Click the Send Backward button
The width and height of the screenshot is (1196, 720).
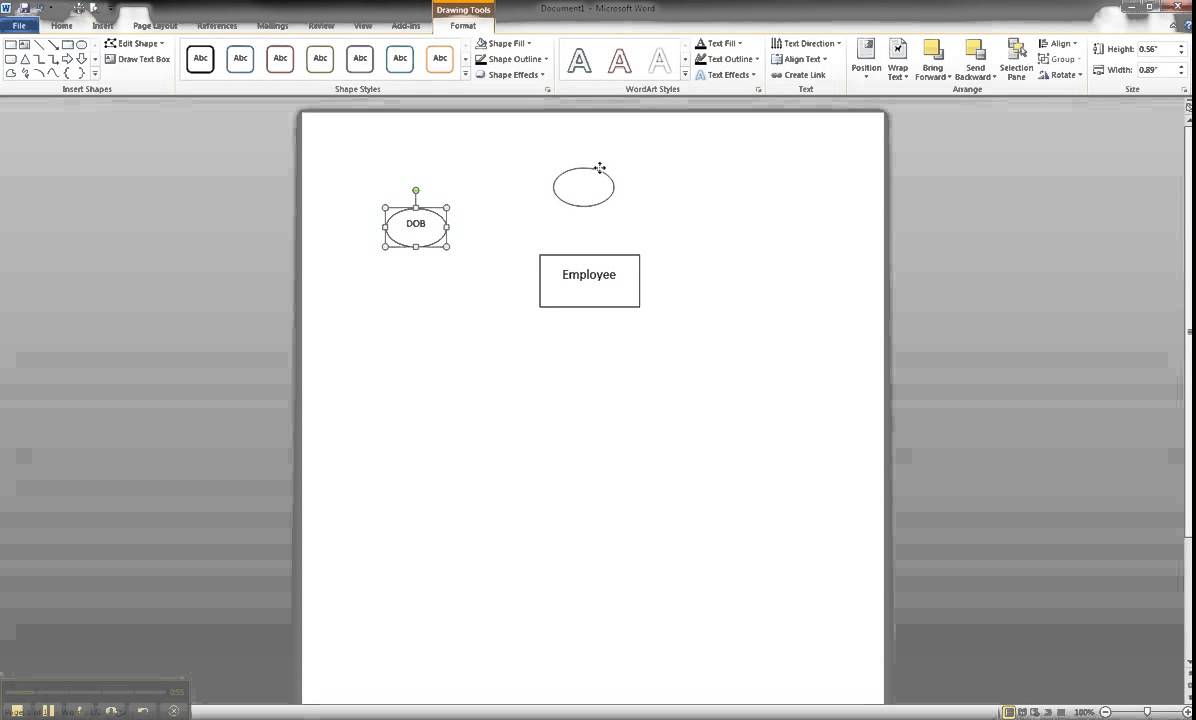point(976,59)
